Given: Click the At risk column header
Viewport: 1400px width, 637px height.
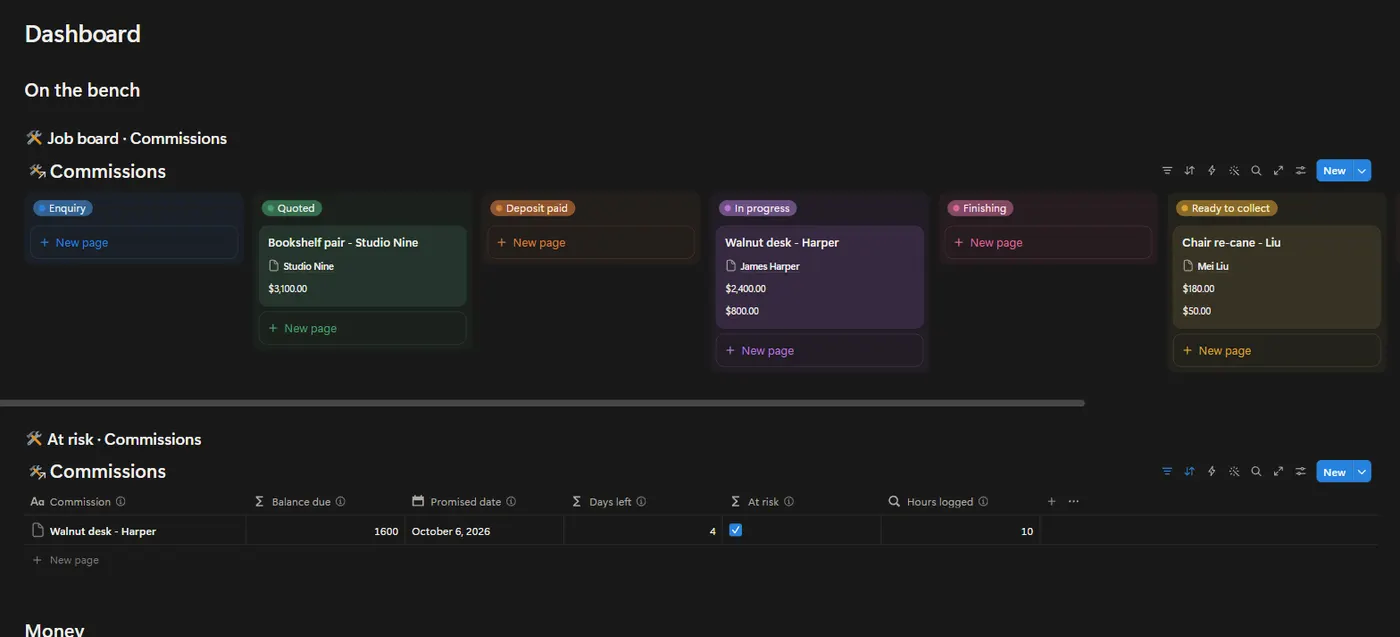Looking at the screenshot, I should (x=802, y=502).
